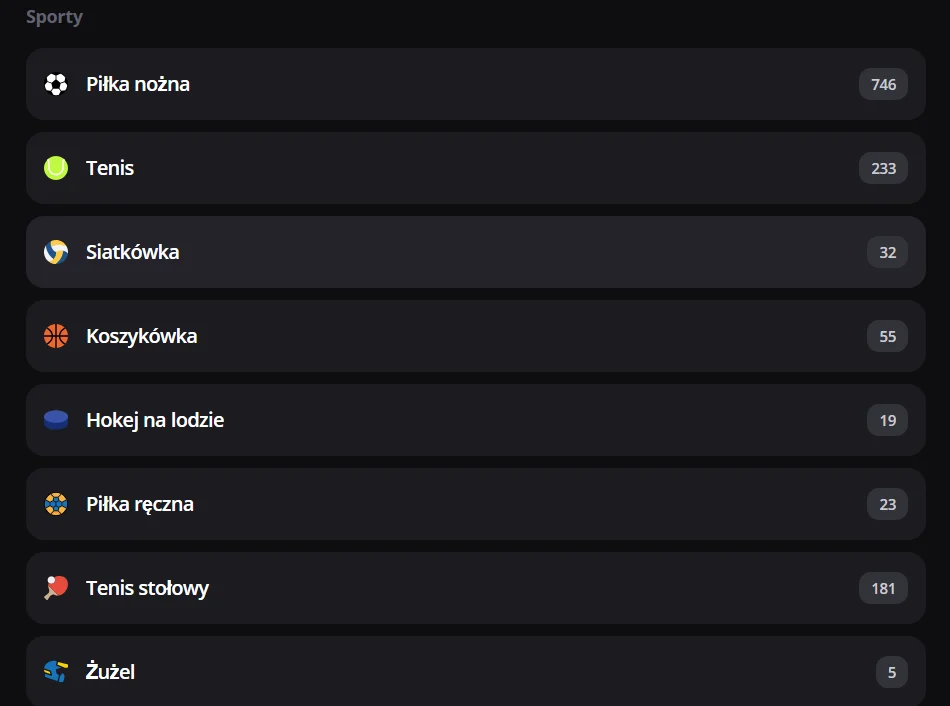Image resolution: width=950 pixels, height=706 pixels.
Task: Click the 181 count badge
Action: coord(883,588)
